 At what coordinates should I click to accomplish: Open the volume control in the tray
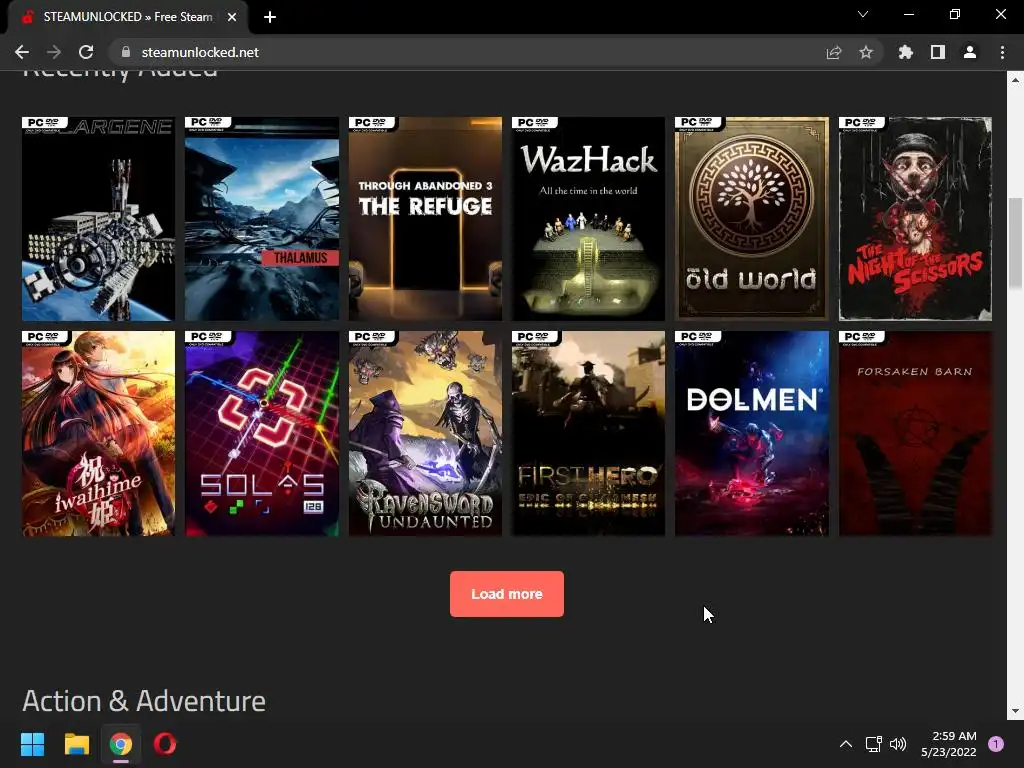(899, 744)
